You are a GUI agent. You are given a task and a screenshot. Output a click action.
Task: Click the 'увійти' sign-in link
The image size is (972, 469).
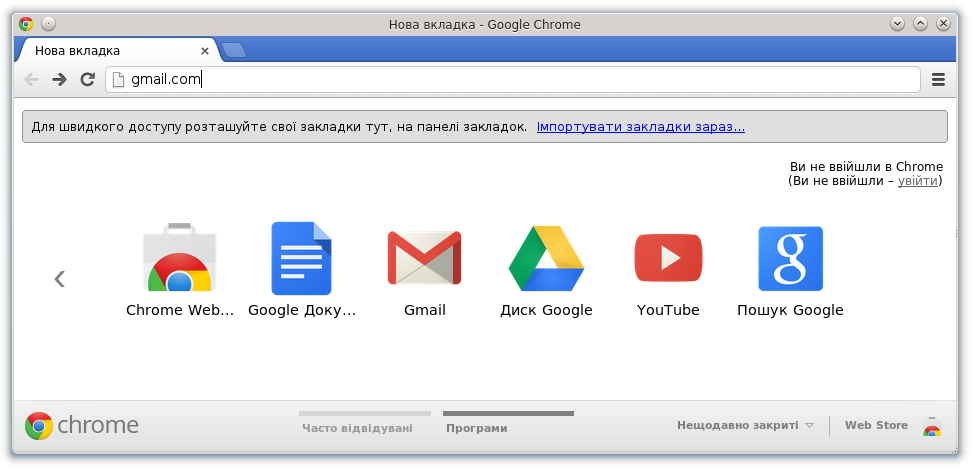click(x=917, y=181)
